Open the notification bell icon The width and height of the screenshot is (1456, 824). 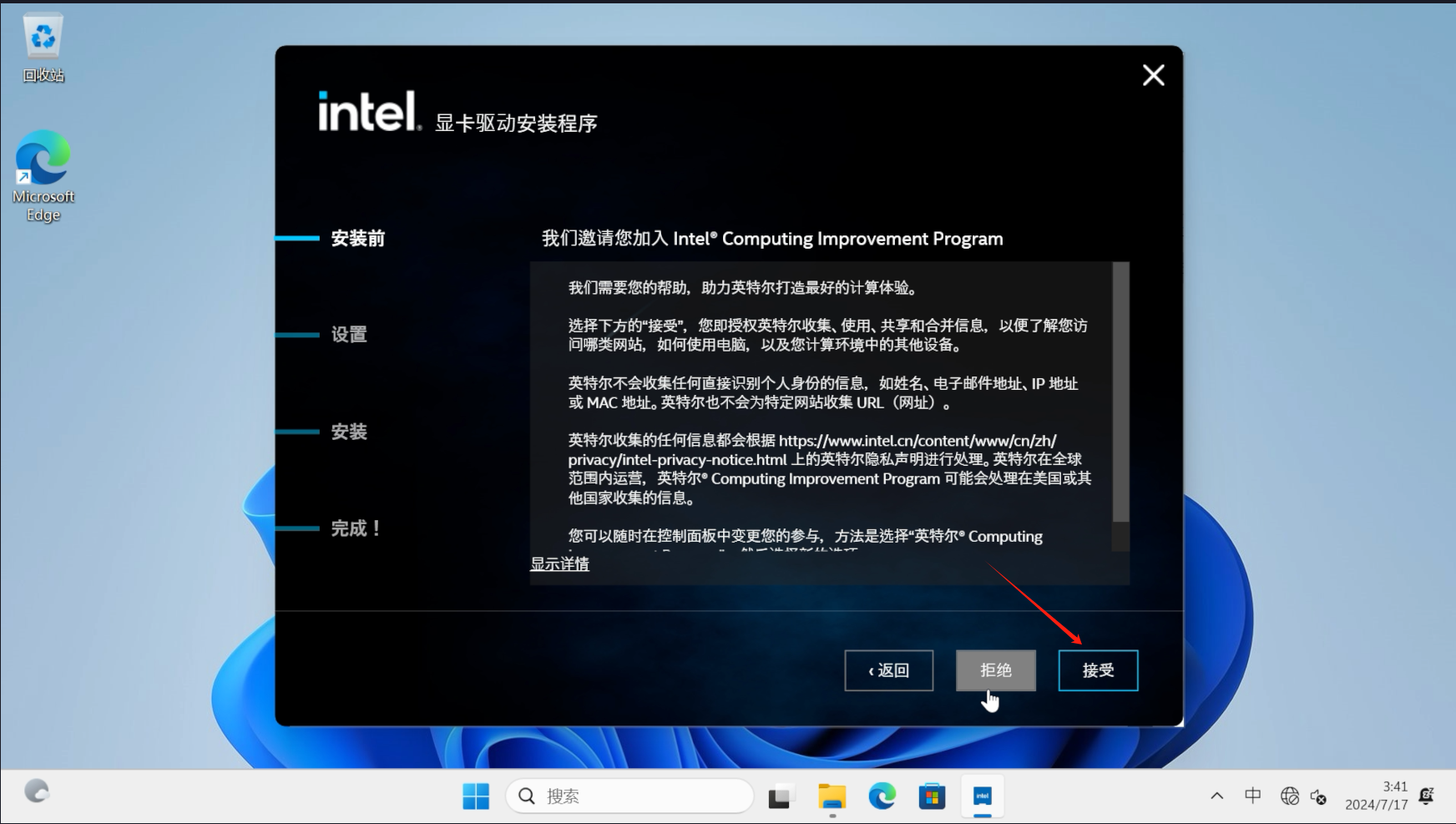[x=1427, y=796]
